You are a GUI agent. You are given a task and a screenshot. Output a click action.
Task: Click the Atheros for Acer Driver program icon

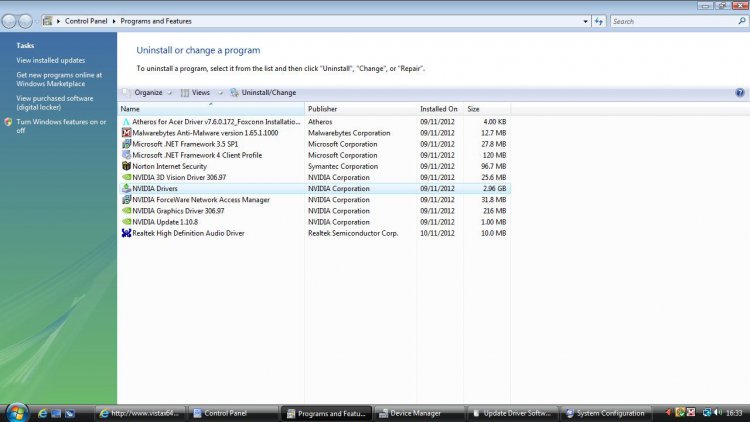[126, 122]
